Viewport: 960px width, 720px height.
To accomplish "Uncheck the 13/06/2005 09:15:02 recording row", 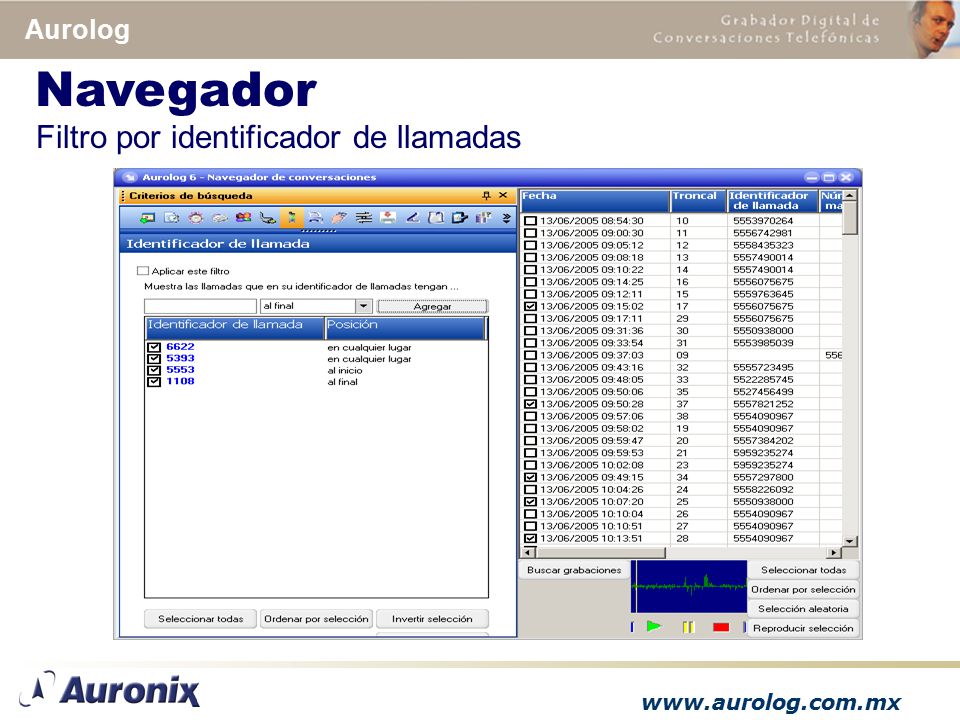I will coord(530,306).
